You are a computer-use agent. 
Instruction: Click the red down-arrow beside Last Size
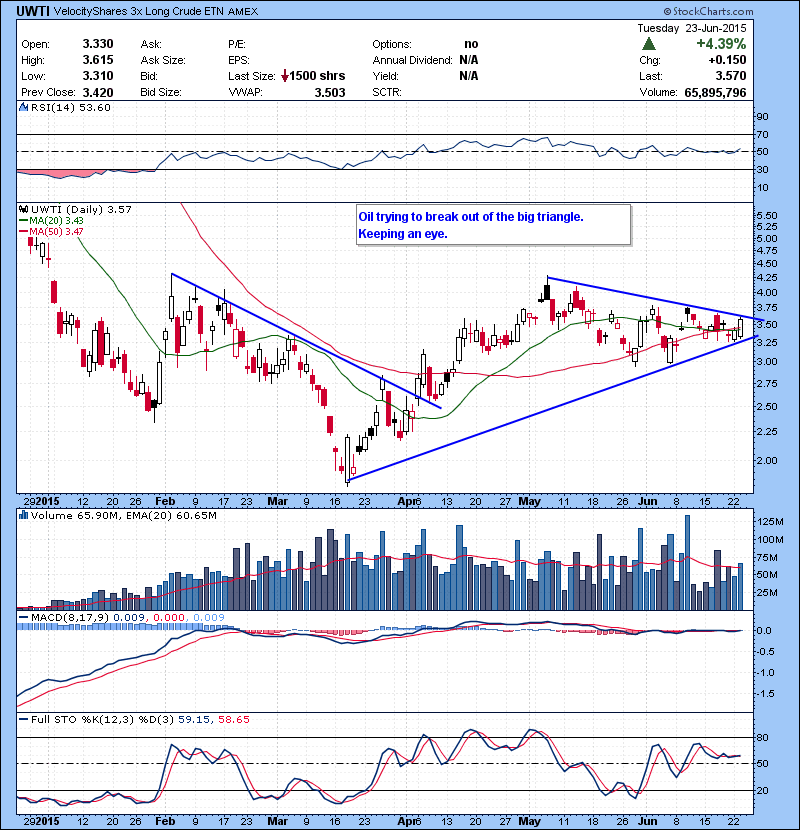point(285,76)
